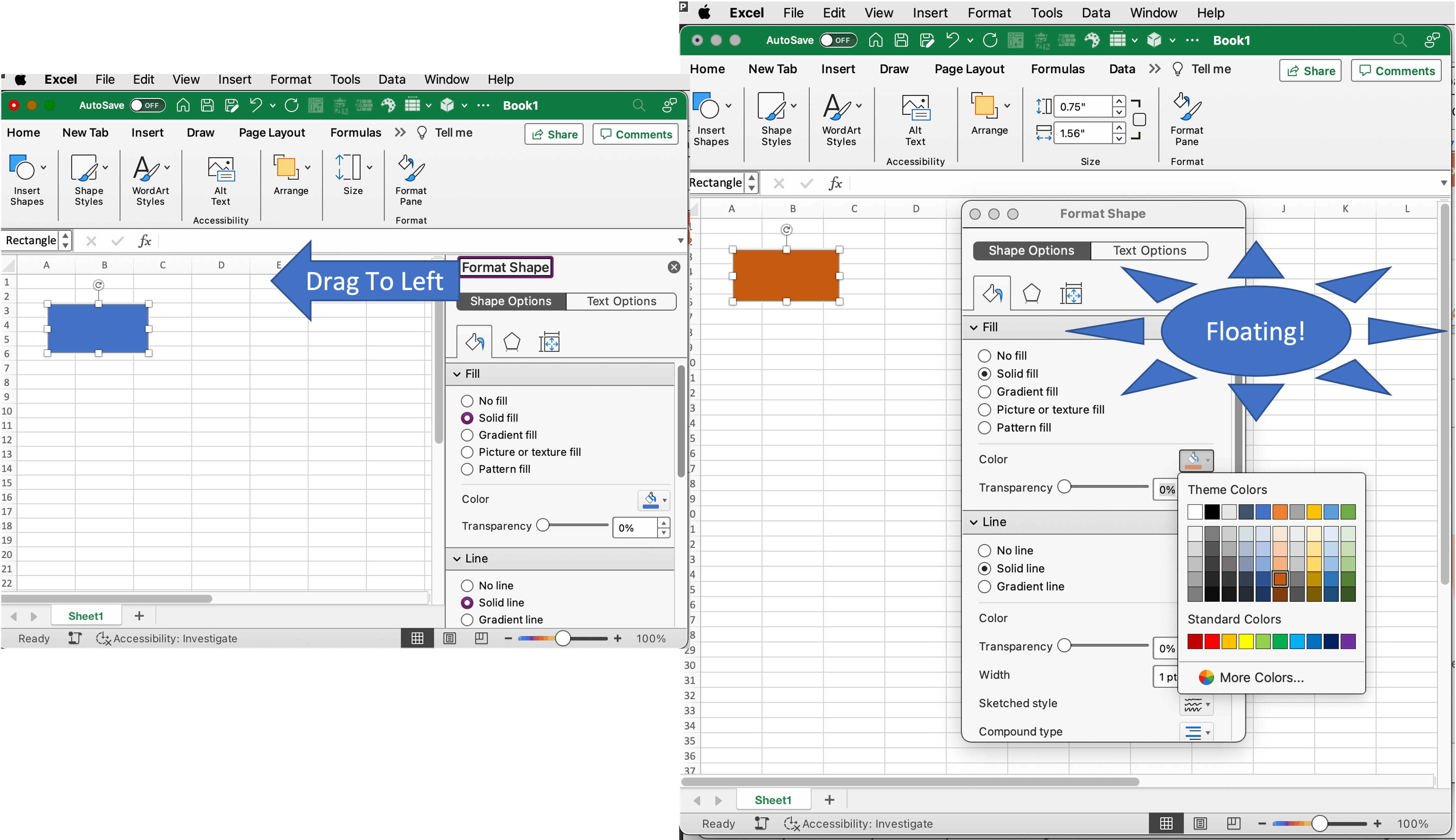
Task: Click More Colors... in color palette
Action: click(1261, 677)
